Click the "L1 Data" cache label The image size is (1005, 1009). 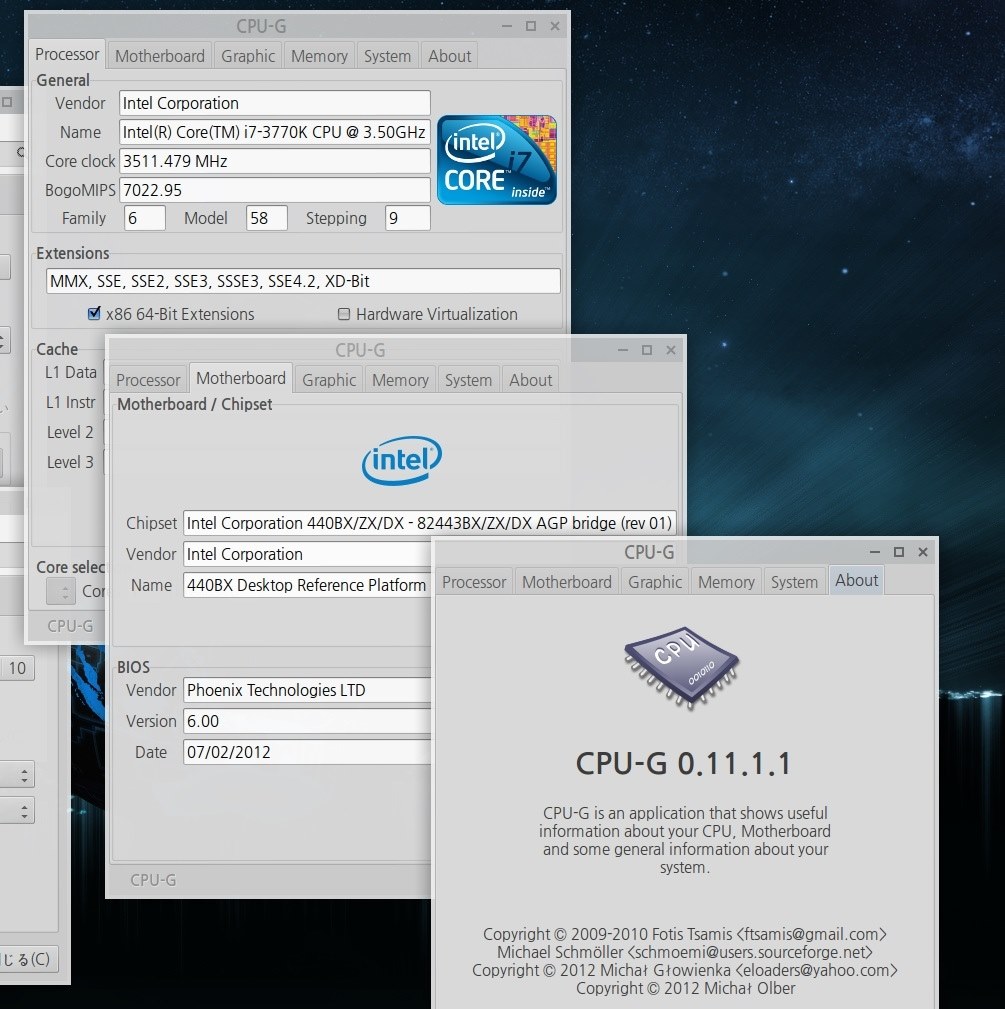(x=71, y=372)
